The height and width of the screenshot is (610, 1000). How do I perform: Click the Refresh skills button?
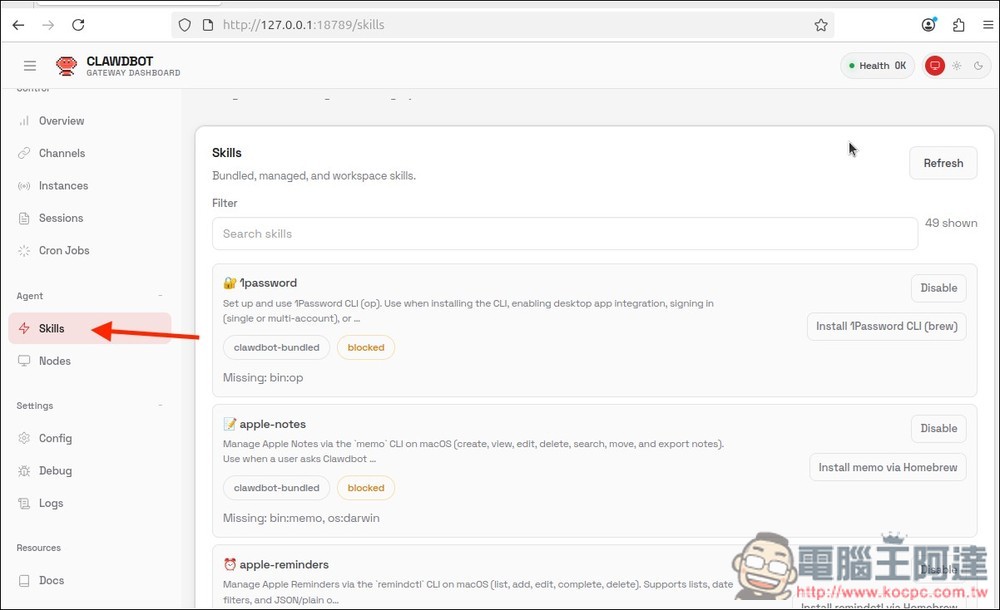click(x=942, y=163)
